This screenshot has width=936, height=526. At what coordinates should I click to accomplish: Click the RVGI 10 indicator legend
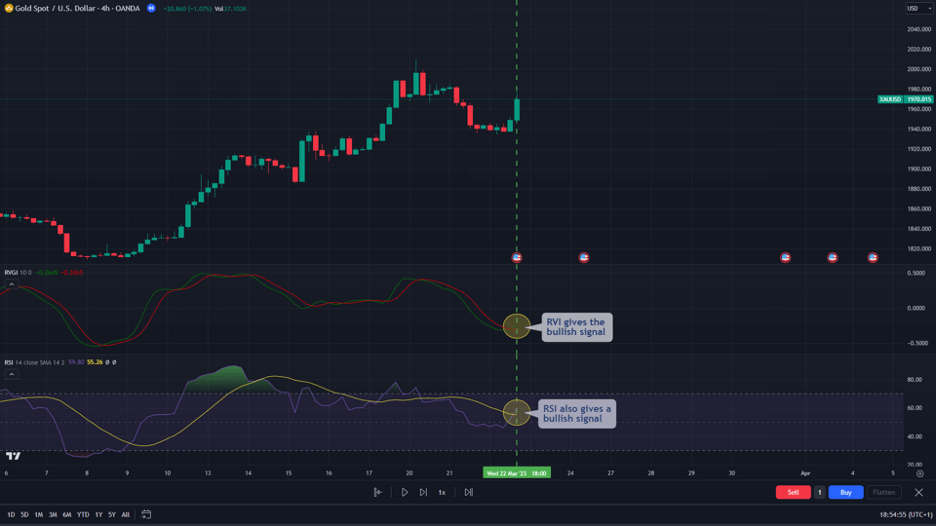(18, 273)
